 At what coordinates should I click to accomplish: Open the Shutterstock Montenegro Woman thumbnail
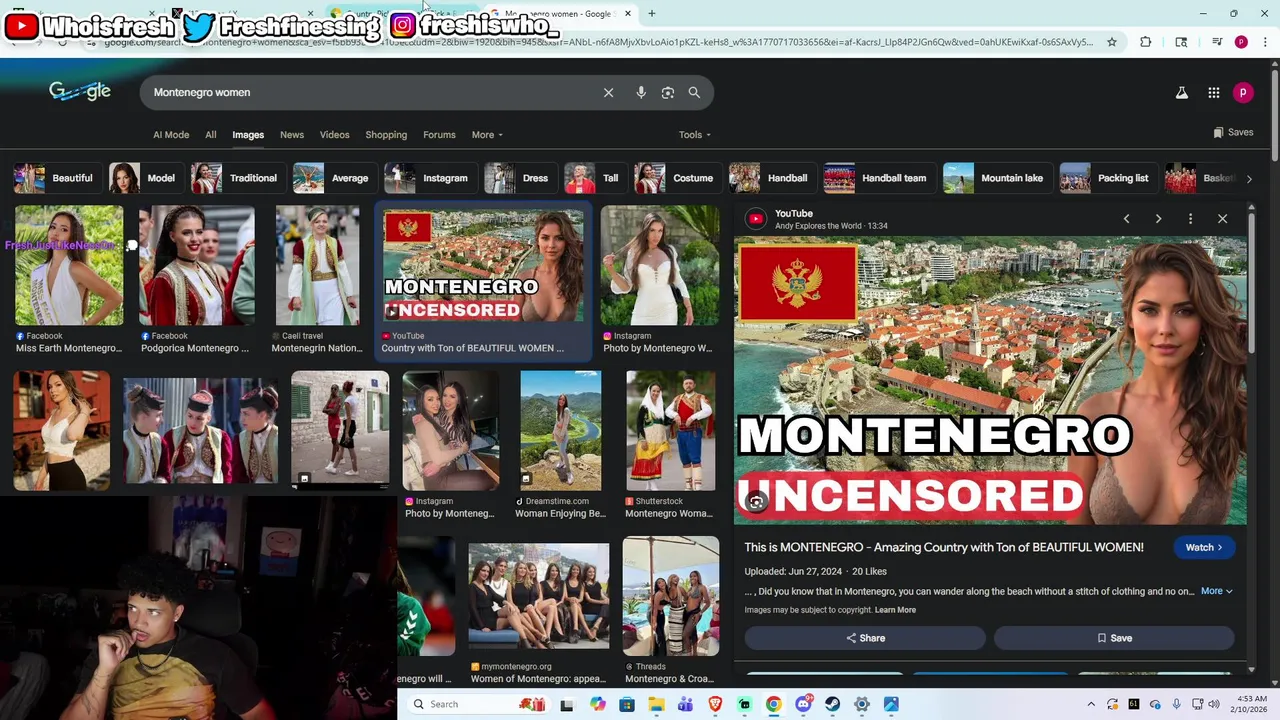point(671,431)
